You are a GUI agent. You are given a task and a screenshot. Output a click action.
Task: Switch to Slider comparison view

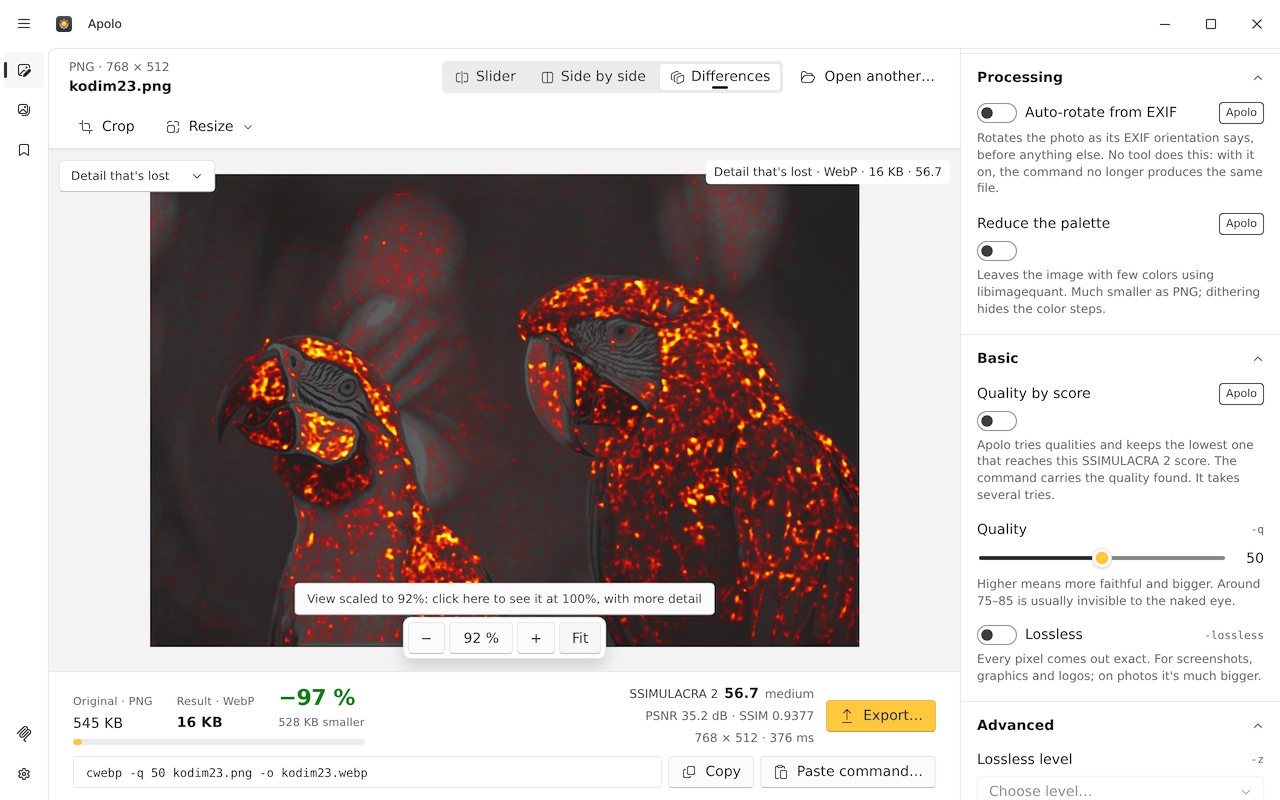pos(486,76)
